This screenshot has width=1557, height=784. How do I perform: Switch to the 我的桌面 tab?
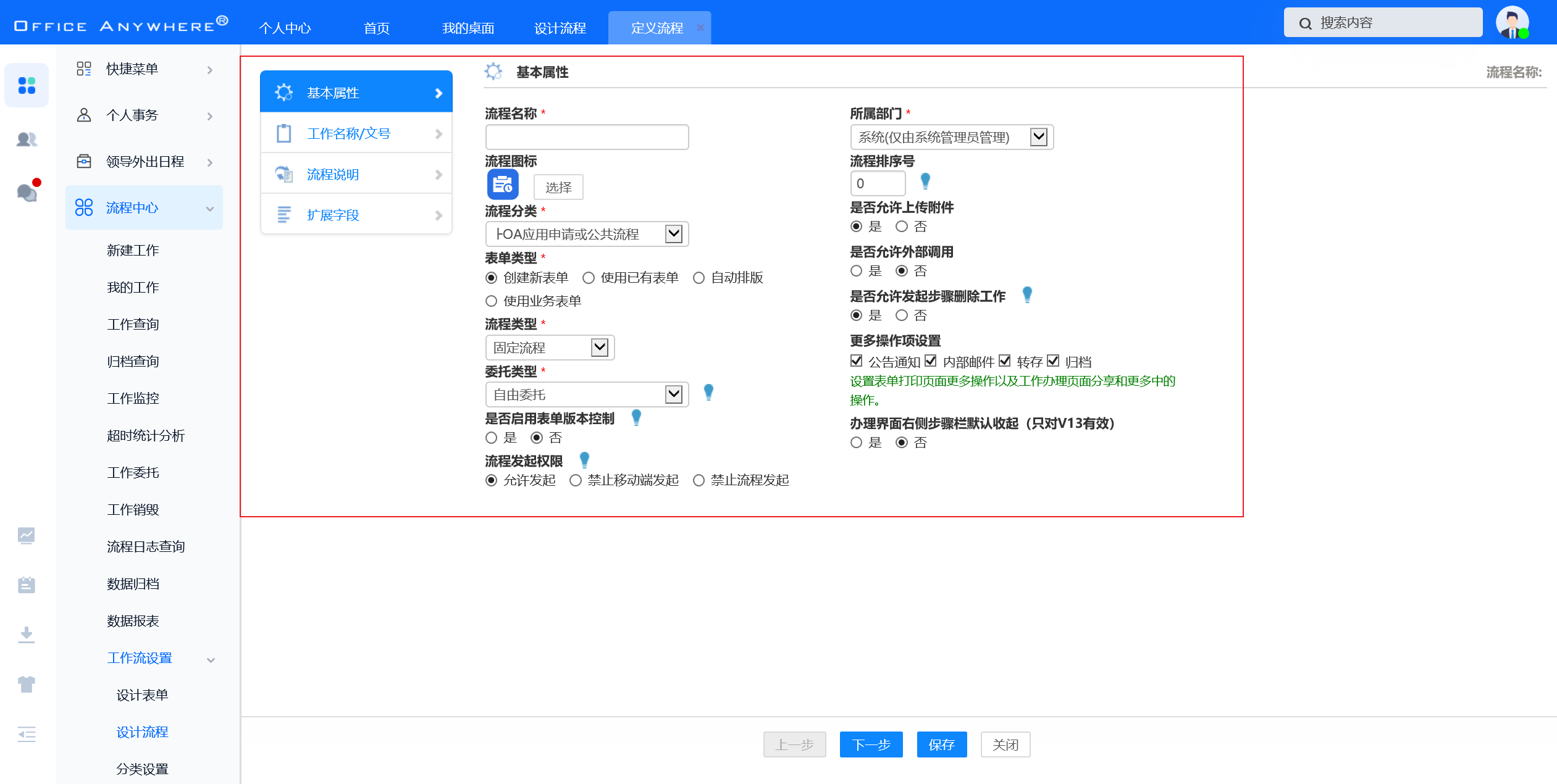click(468, 28)
